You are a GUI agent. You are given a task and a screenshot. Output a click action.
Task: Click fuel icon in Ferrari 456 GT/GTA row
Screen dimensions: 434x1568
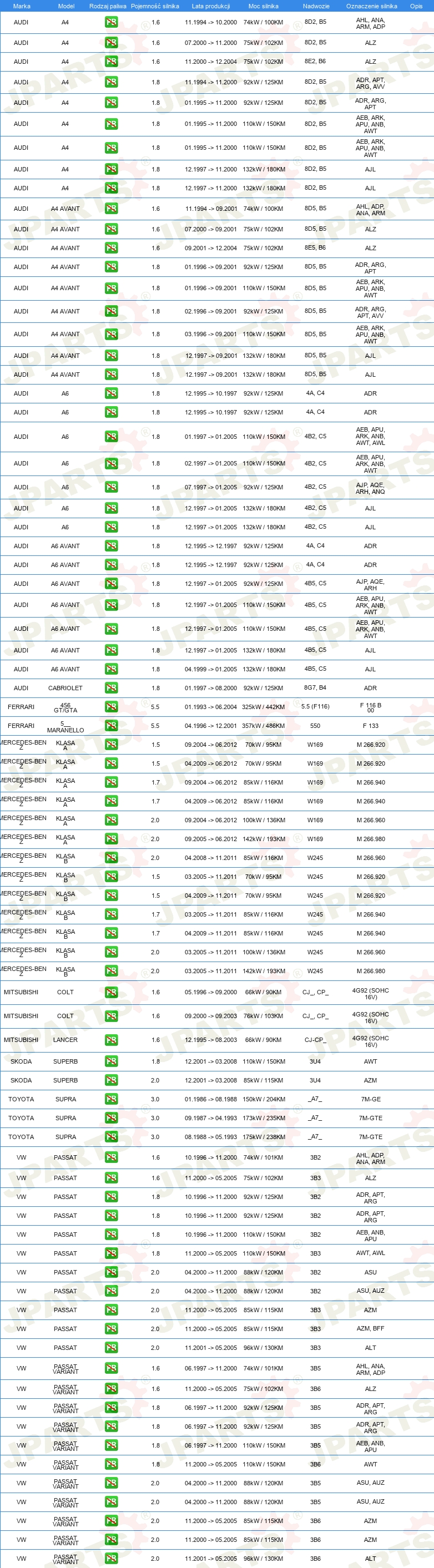(112, 707)
